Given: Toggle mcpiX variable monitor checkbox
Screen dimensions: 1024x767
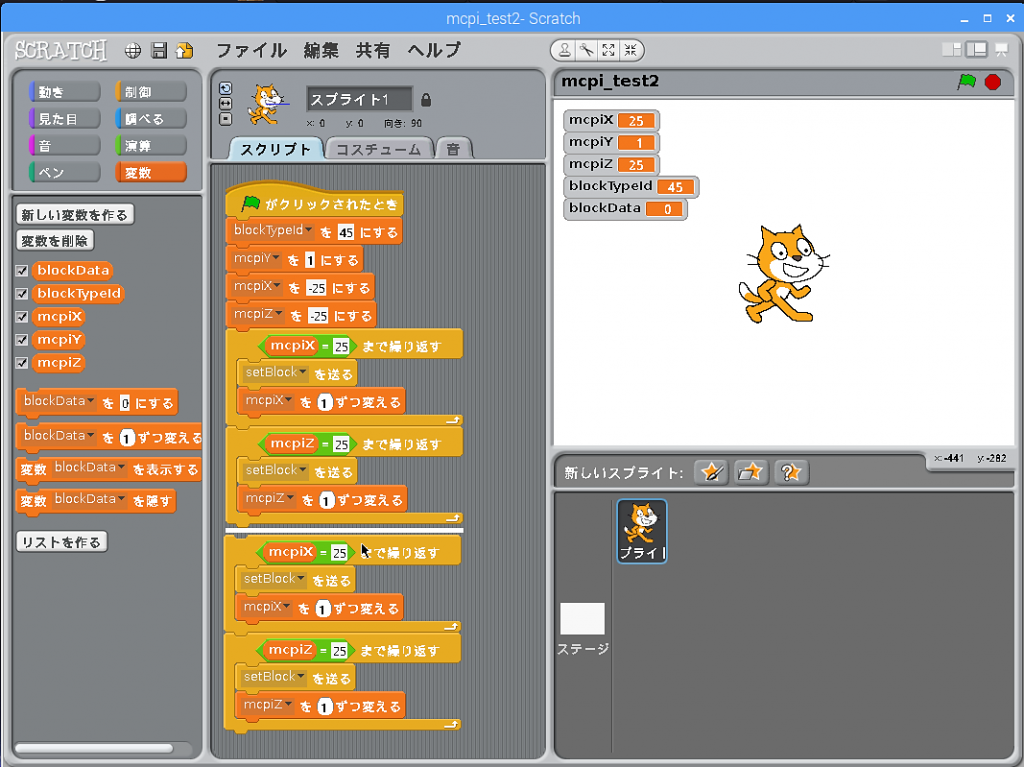Looking at the screenshot, I should coord(22,317).
